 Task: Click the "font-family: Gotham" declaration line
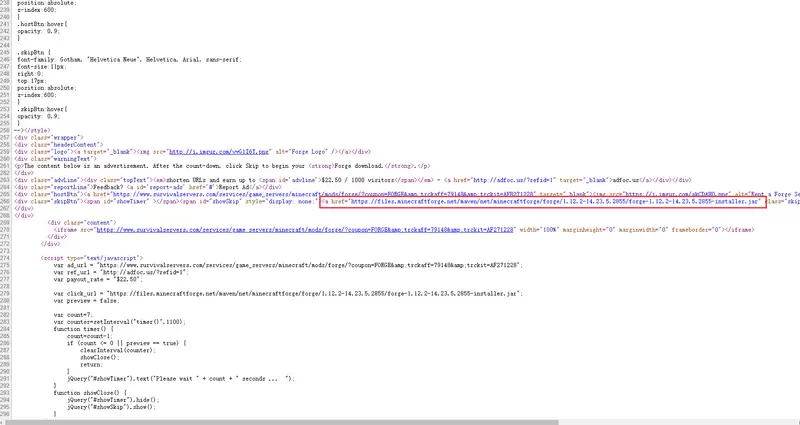[129, 60]
